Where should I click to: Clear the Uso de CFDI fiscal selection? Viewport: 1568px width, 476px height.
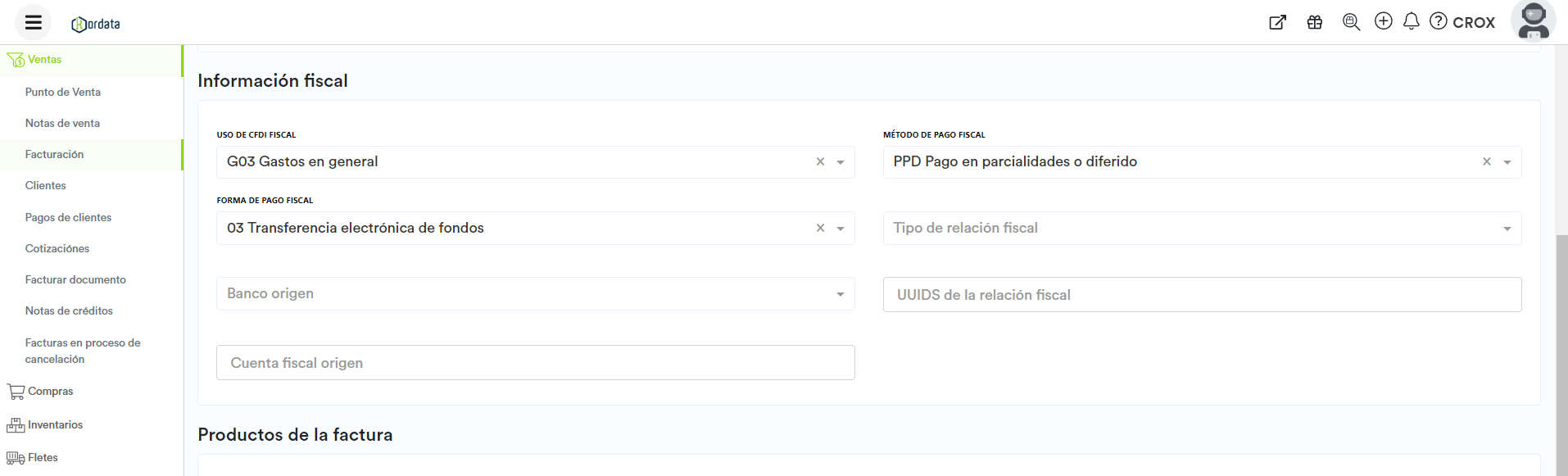click(820, 162)
